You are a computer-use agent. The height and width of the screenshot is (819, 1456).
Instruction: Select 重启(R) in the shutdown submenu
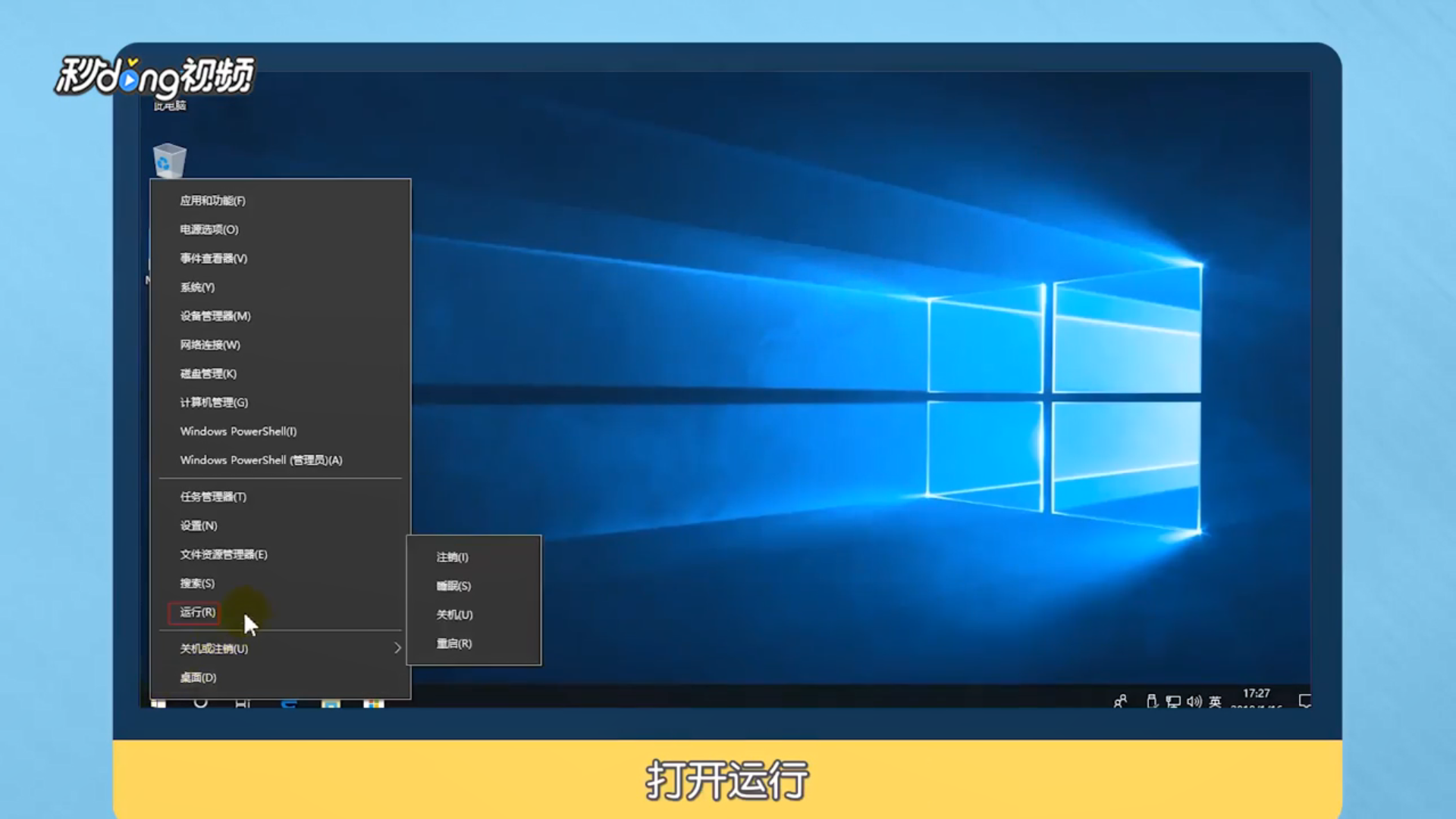click(x=453, y=644)
